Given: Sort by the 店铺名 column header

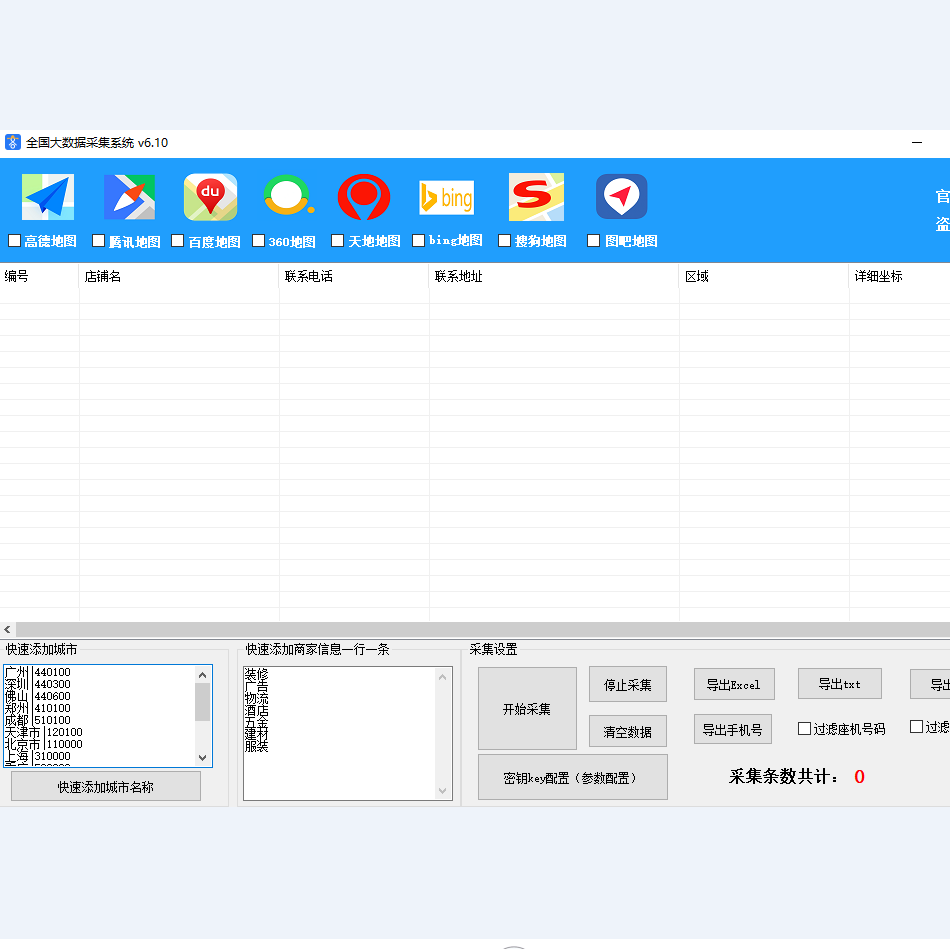Looking at the screenshot, I should coord(178,277).
